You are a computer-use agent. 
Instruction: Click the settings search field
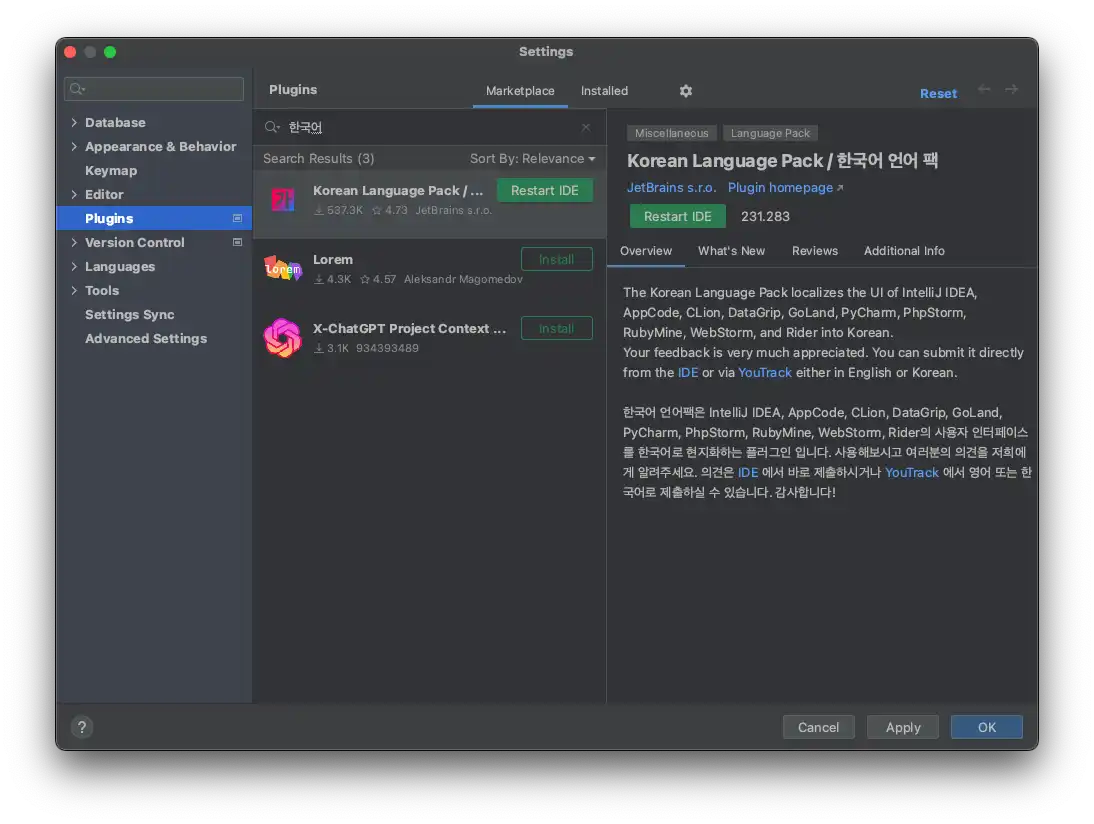coord(154,89)
